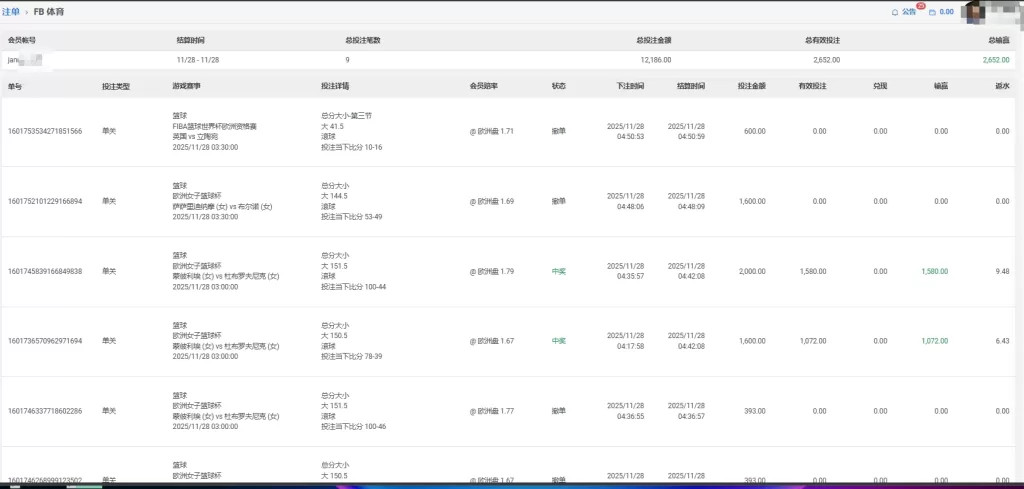Click the 输赢 column header
The height and width of the screenshot is (489, 1024).
[940, 86]
